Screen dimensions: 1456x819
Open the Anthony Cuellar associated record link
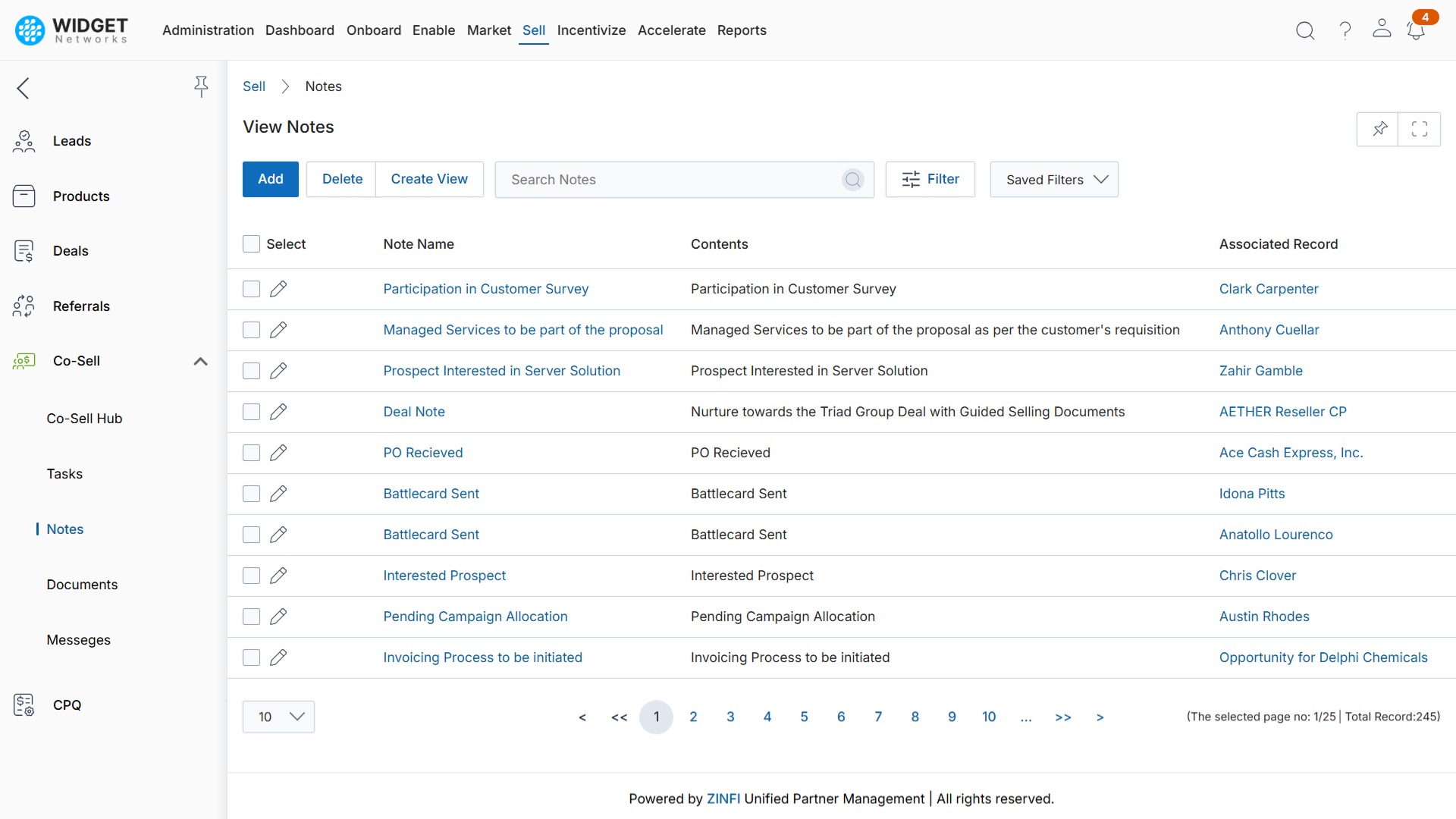(1269, 330)
